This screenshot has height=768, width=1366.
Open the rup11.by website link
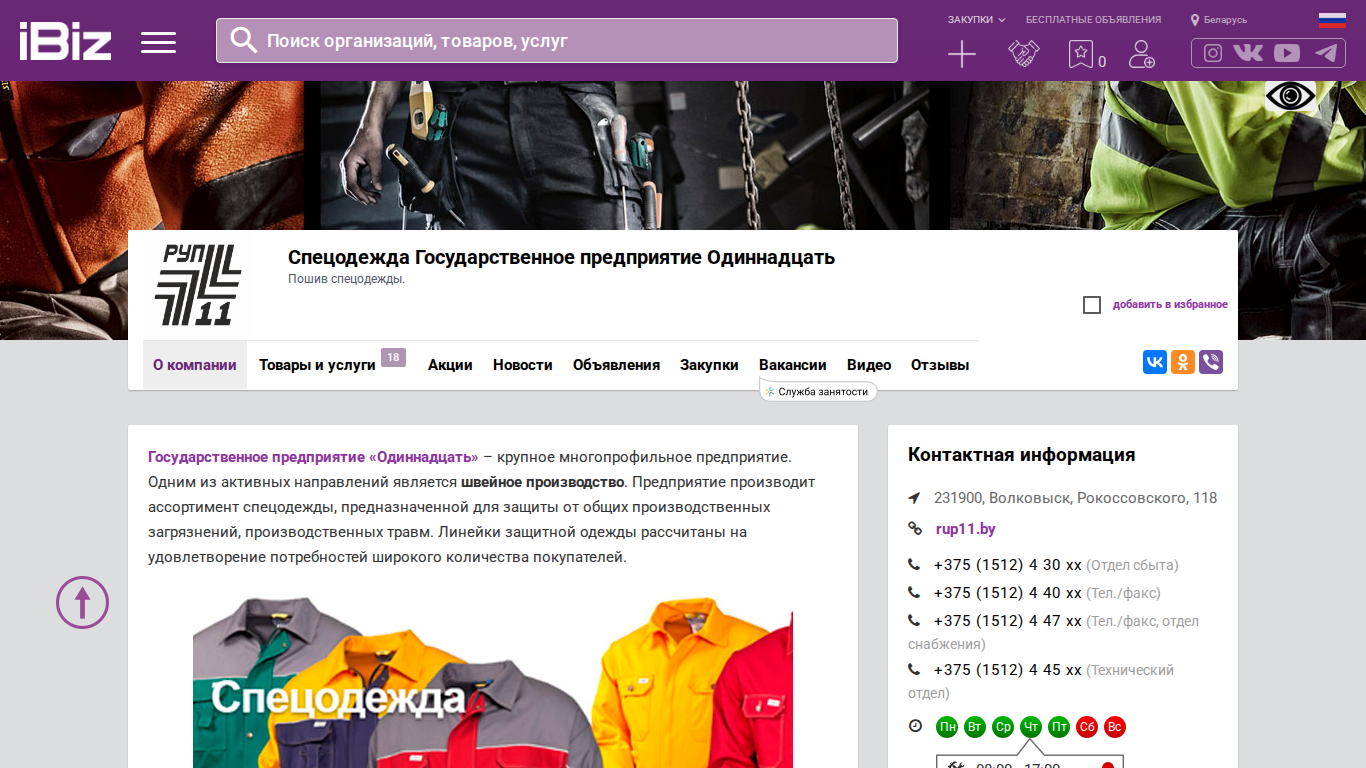[x=966, y=529]
